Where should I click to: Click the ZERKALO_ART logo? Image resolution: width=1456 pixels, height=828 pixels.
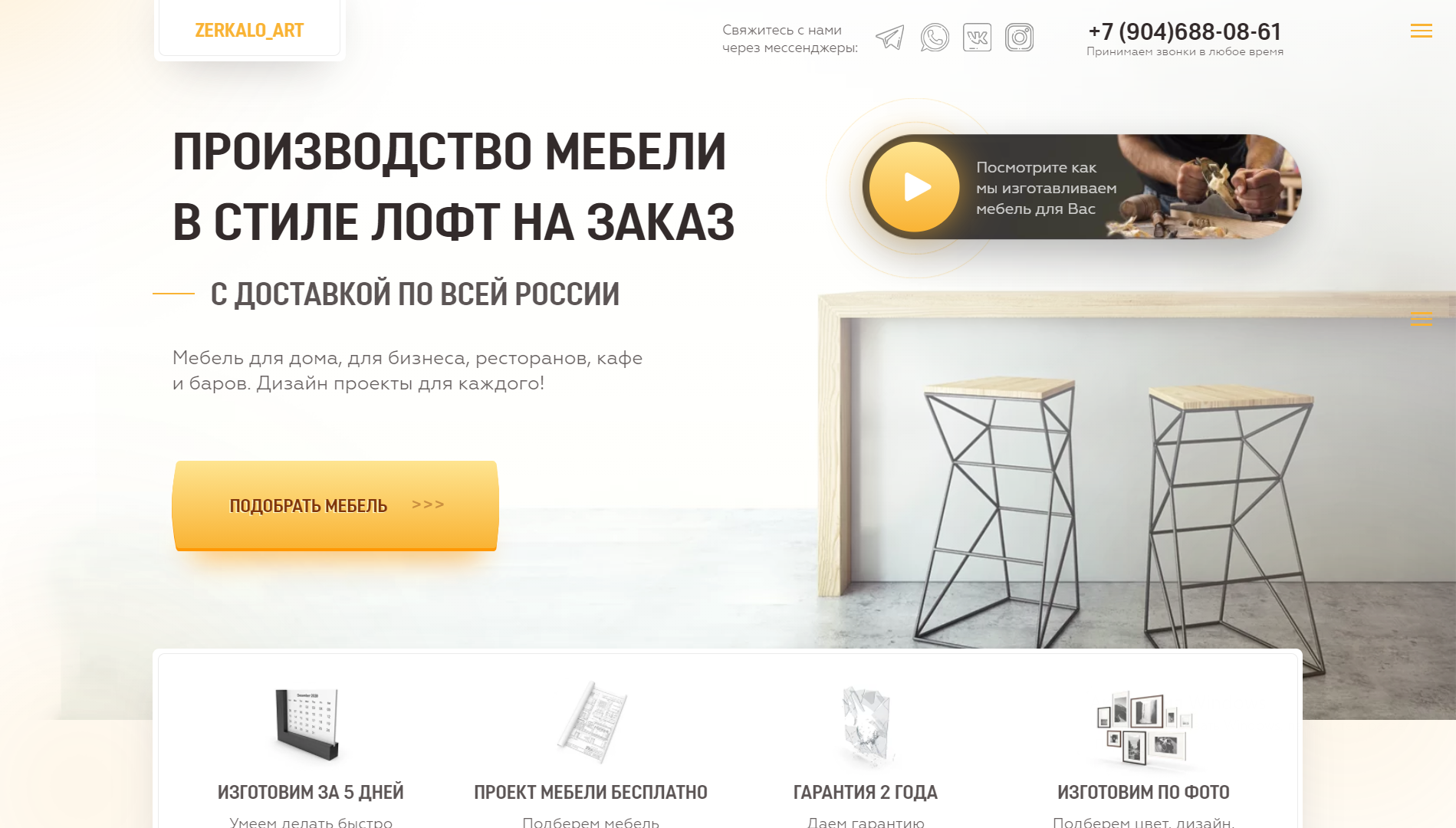[249, 31]
